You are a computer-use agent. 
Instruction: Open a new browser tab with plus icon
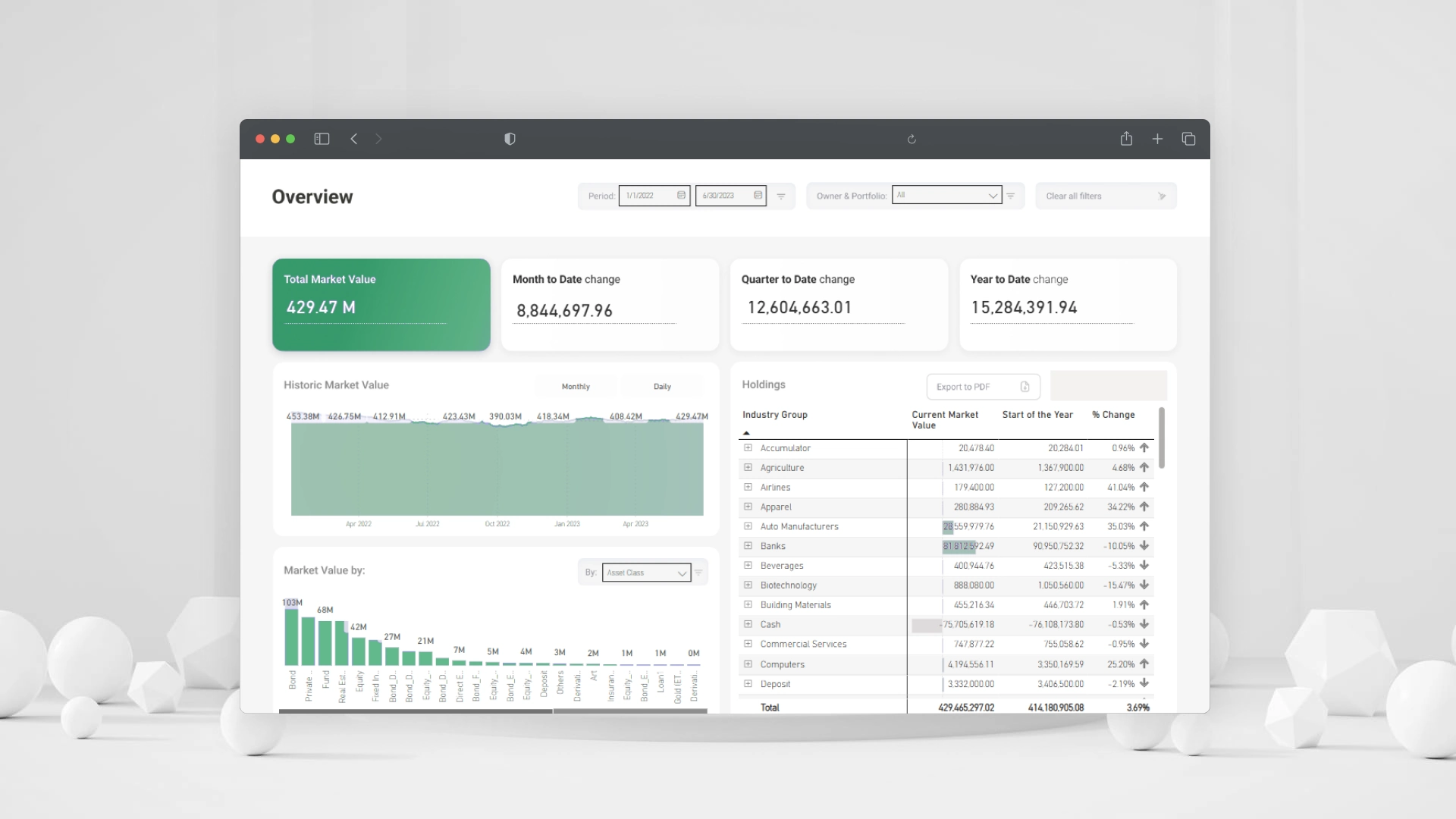coord(1158,139)
